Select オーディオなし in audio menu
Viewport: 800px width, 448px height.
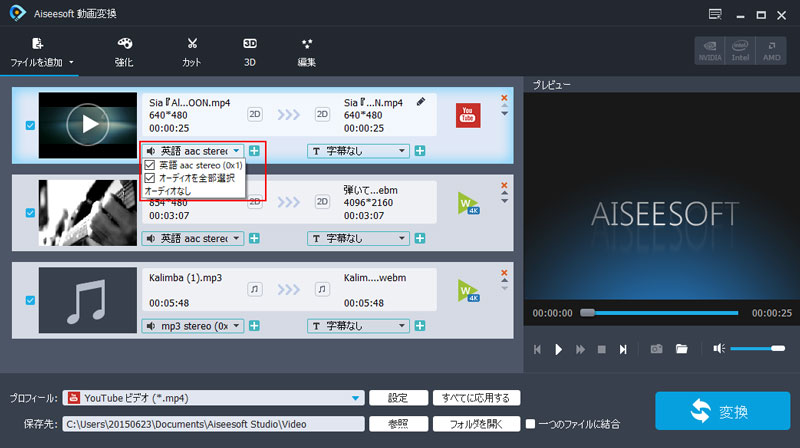coord(168,191)
